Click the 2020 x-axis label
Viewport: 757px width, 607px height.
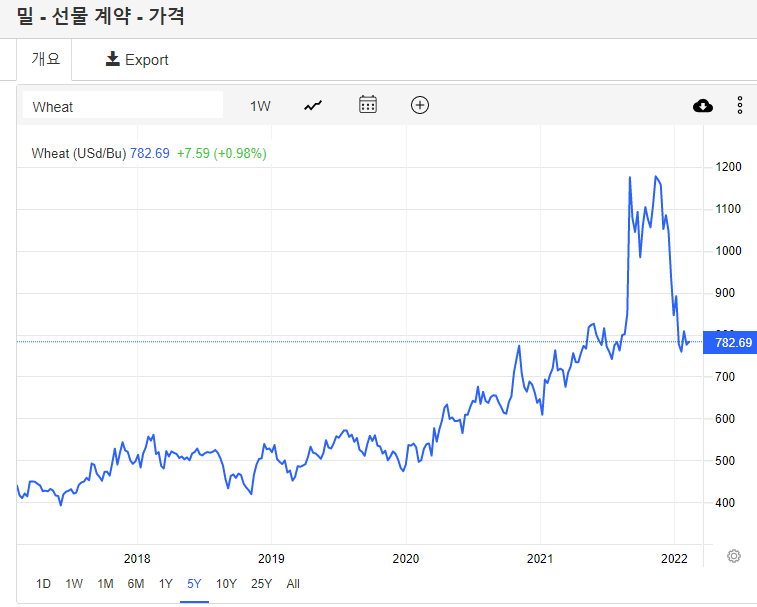tap(406, 559)
